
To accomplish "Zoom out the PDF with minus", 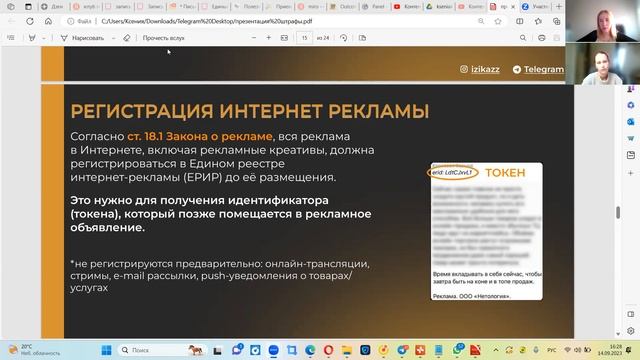I will click(x=254, y=38).
